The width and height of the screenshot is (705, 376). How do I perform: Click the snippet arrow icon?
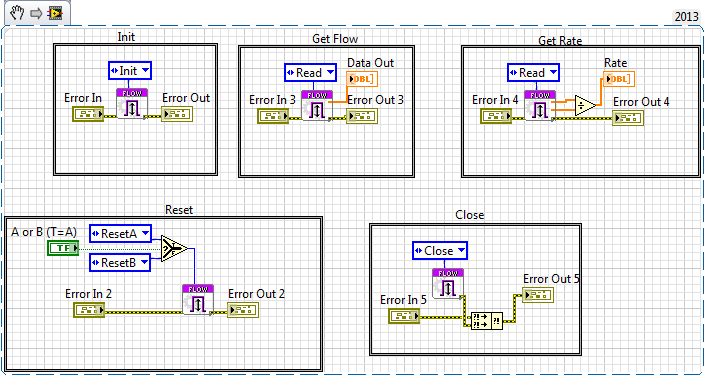[x=36, y=13]
